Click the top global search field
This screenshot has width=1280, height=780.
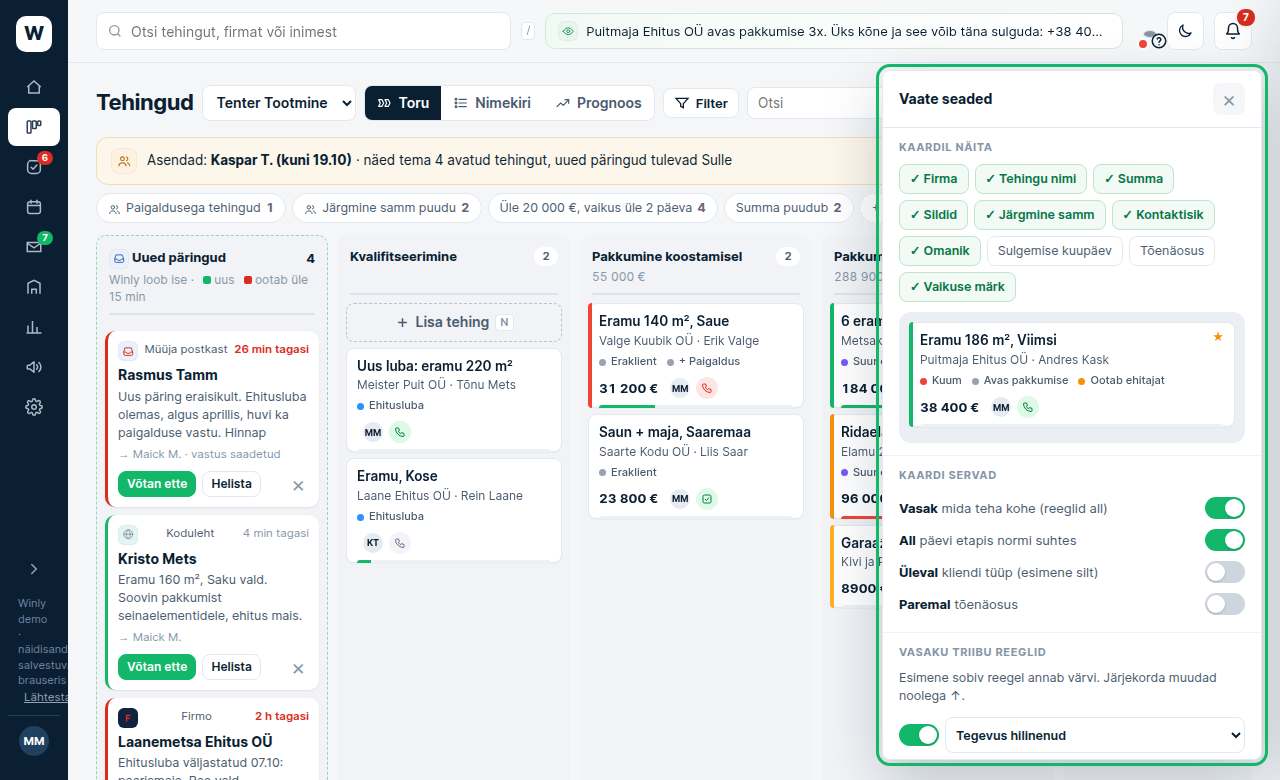tap(304, 31)
